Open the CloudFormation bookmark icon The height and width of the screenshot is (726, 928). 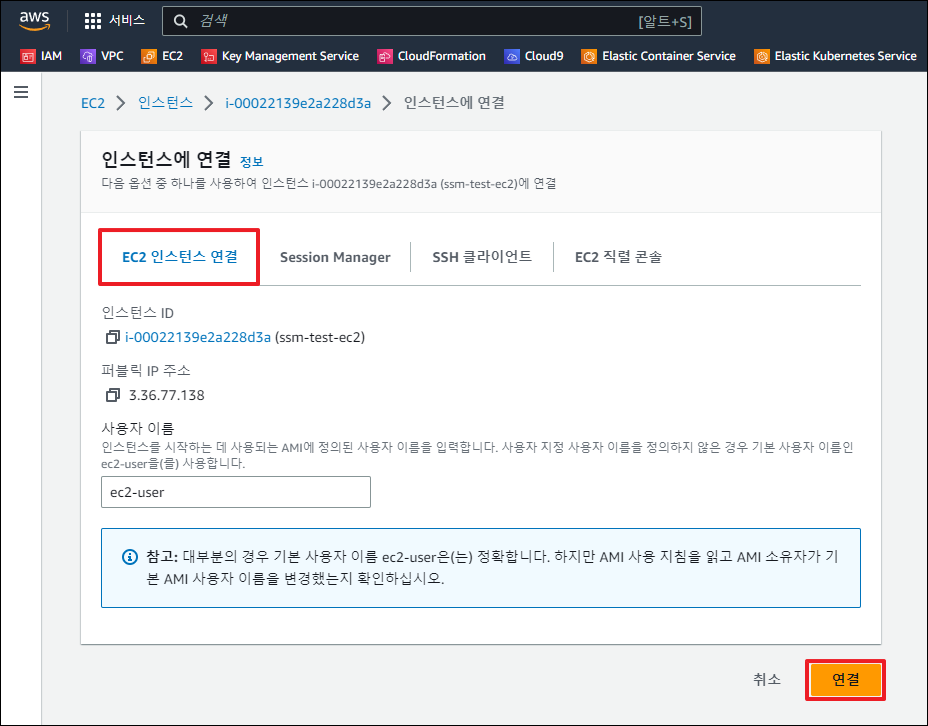(x=385, y=56)
